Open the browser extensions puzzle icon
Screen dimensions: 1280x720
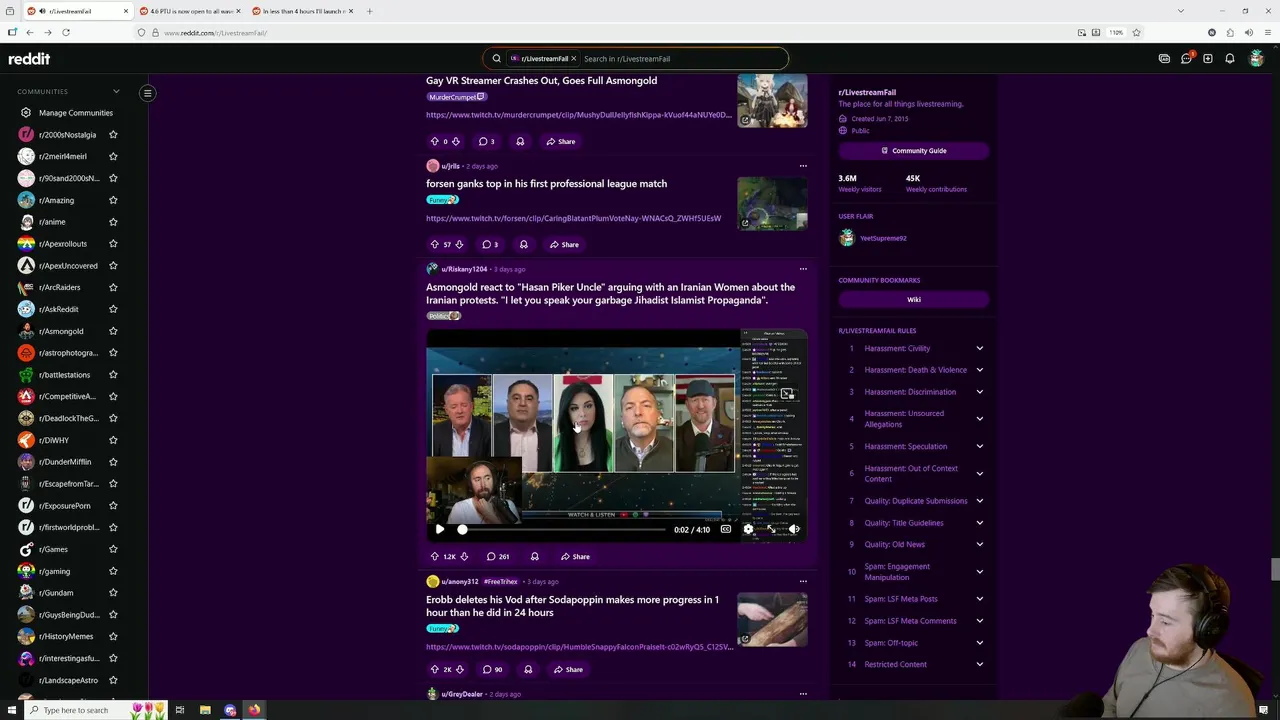1230,32
